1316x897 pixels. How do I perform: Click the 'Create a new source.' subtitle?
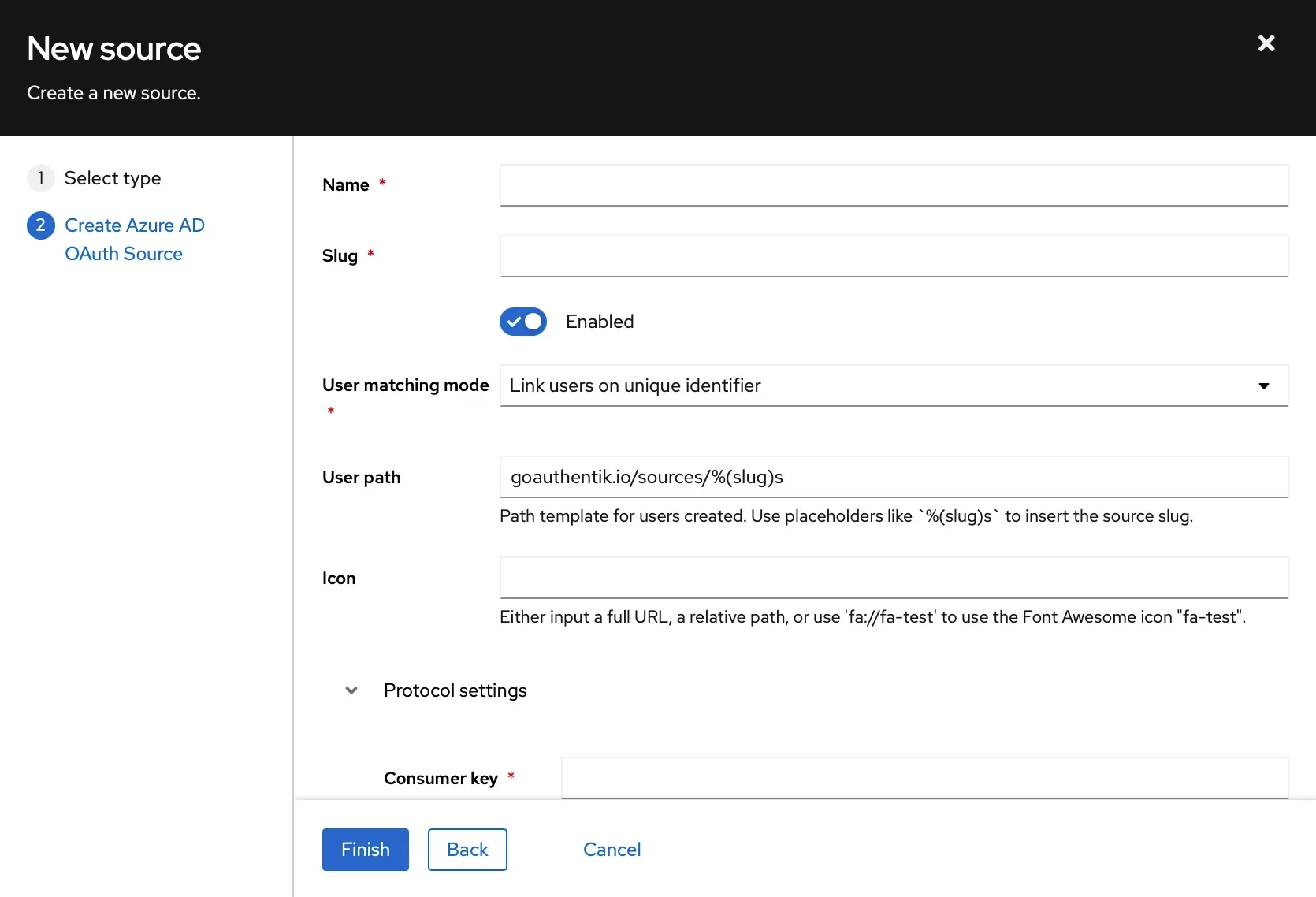click(x=114, y=93)
